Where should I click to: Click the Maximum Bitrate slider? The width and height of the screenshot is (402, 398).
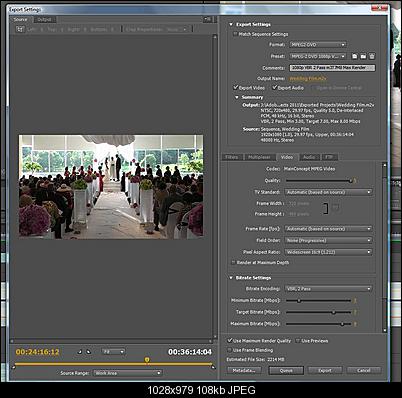pos(319,324)
